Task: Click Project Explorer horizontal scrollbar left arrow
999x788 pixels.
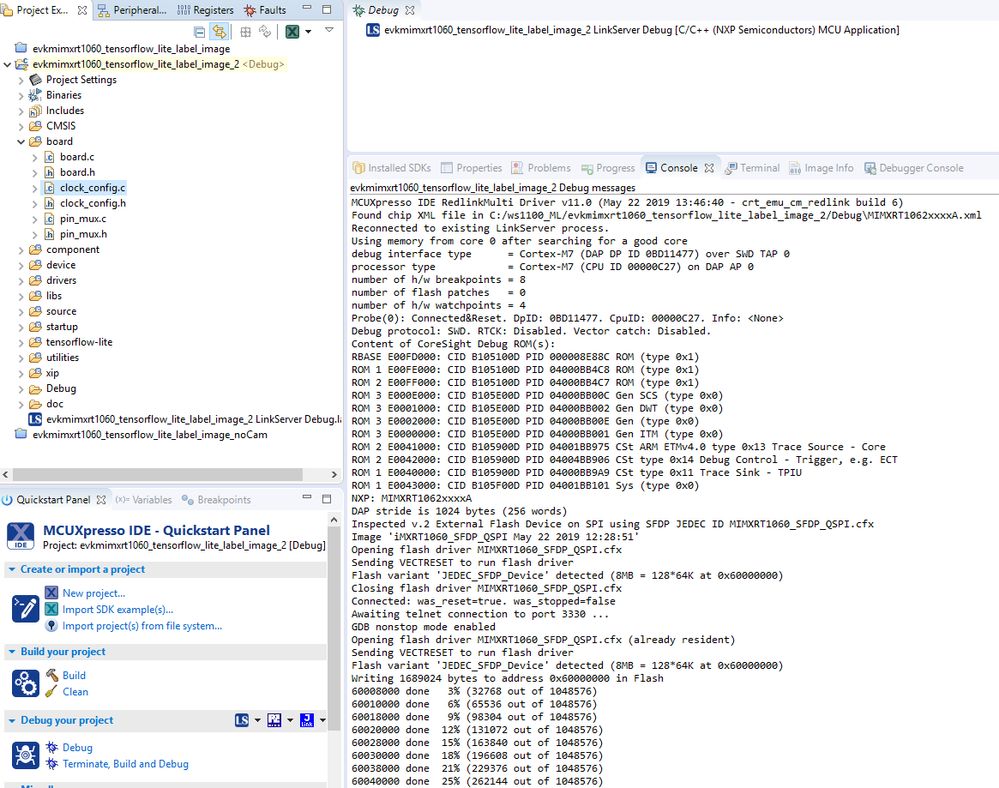Action: coord(6,475)
